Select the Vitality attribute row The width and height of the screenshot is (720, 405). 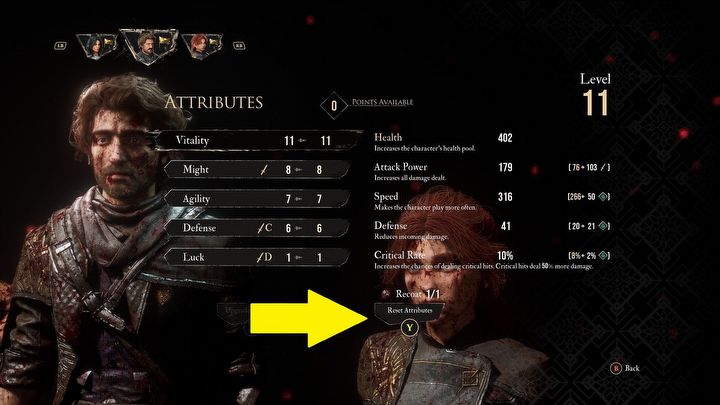pos(258,141)
